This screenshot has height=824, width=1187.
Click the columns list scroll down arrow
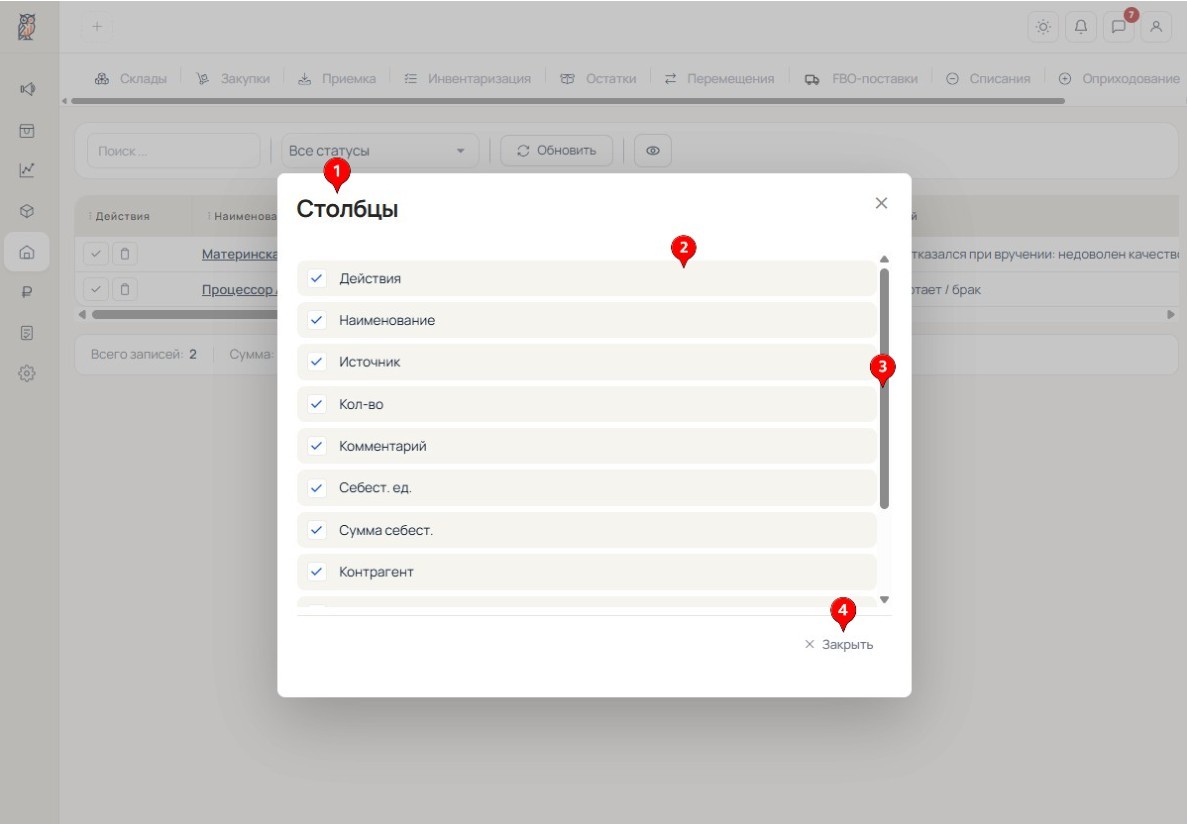click(884, 600)
